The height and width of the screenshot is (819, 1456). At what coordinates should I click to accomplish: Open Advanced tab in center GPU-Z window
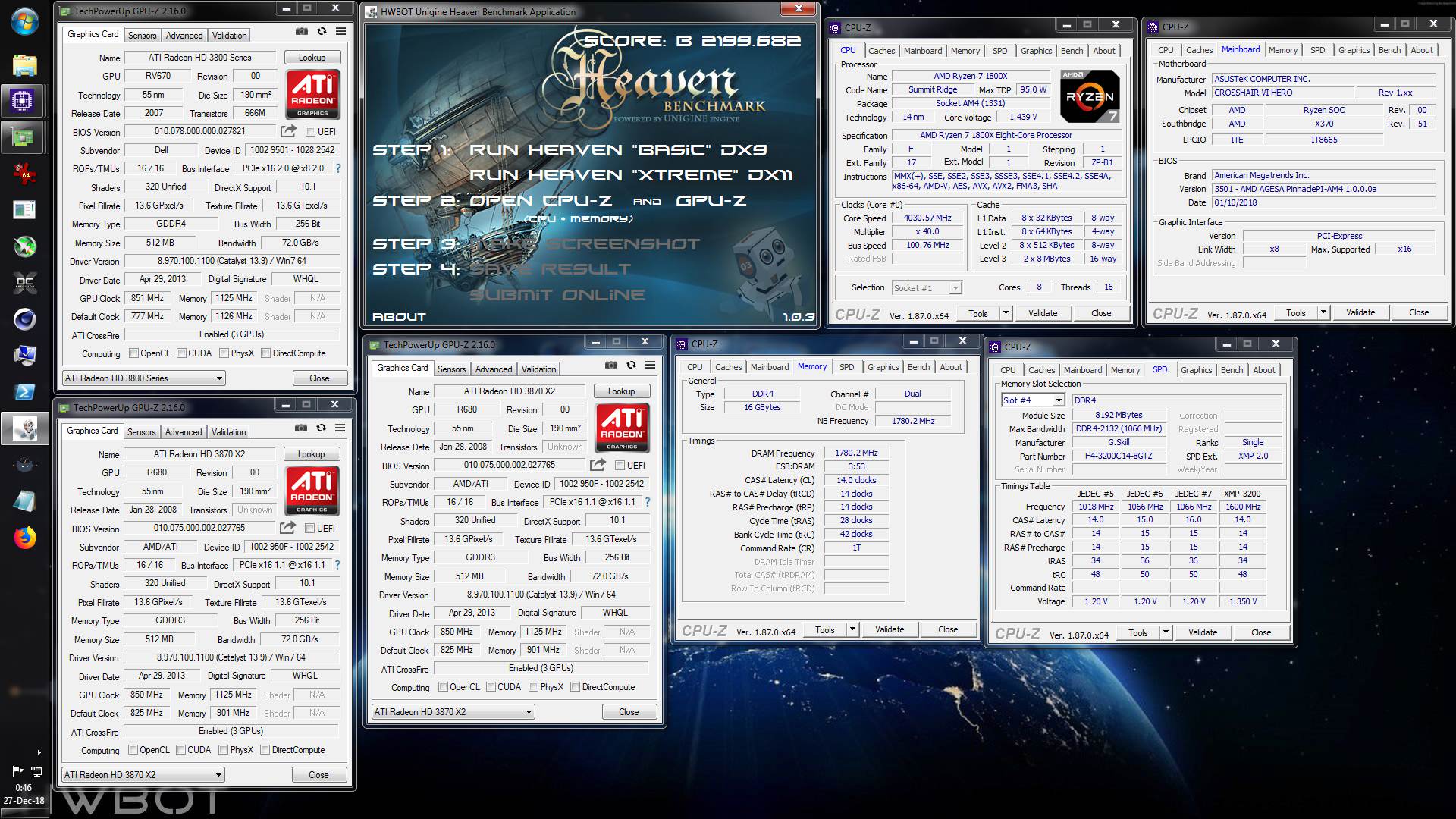(x=494, y=369)
